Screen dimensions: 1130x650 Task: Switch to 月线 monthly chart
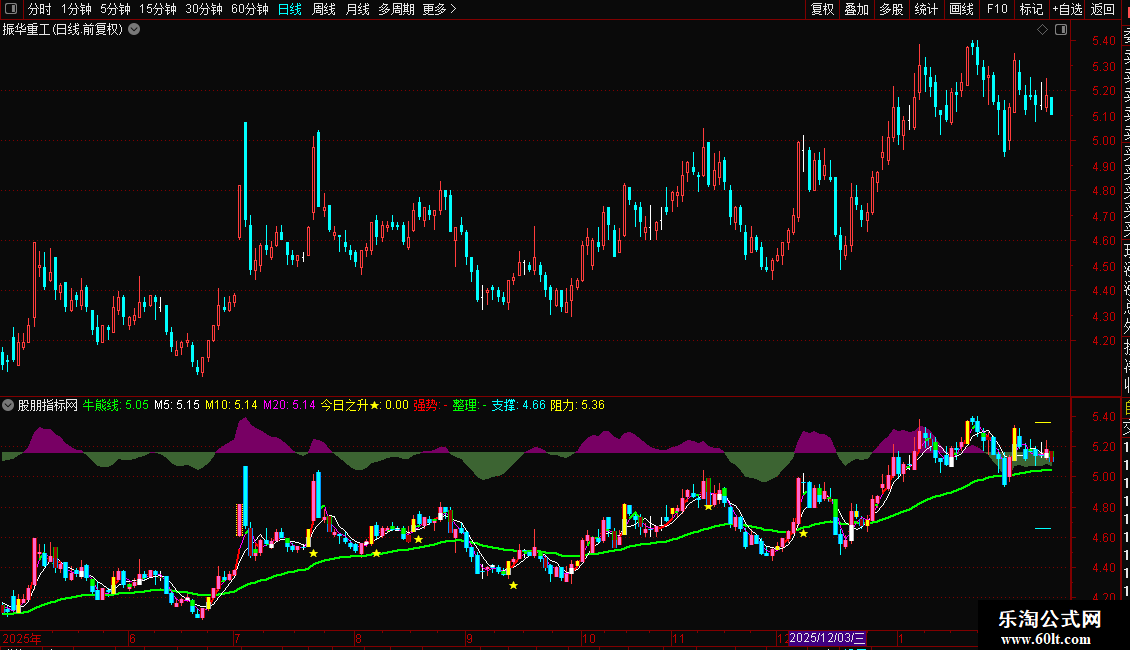click(x=357, y=9)
